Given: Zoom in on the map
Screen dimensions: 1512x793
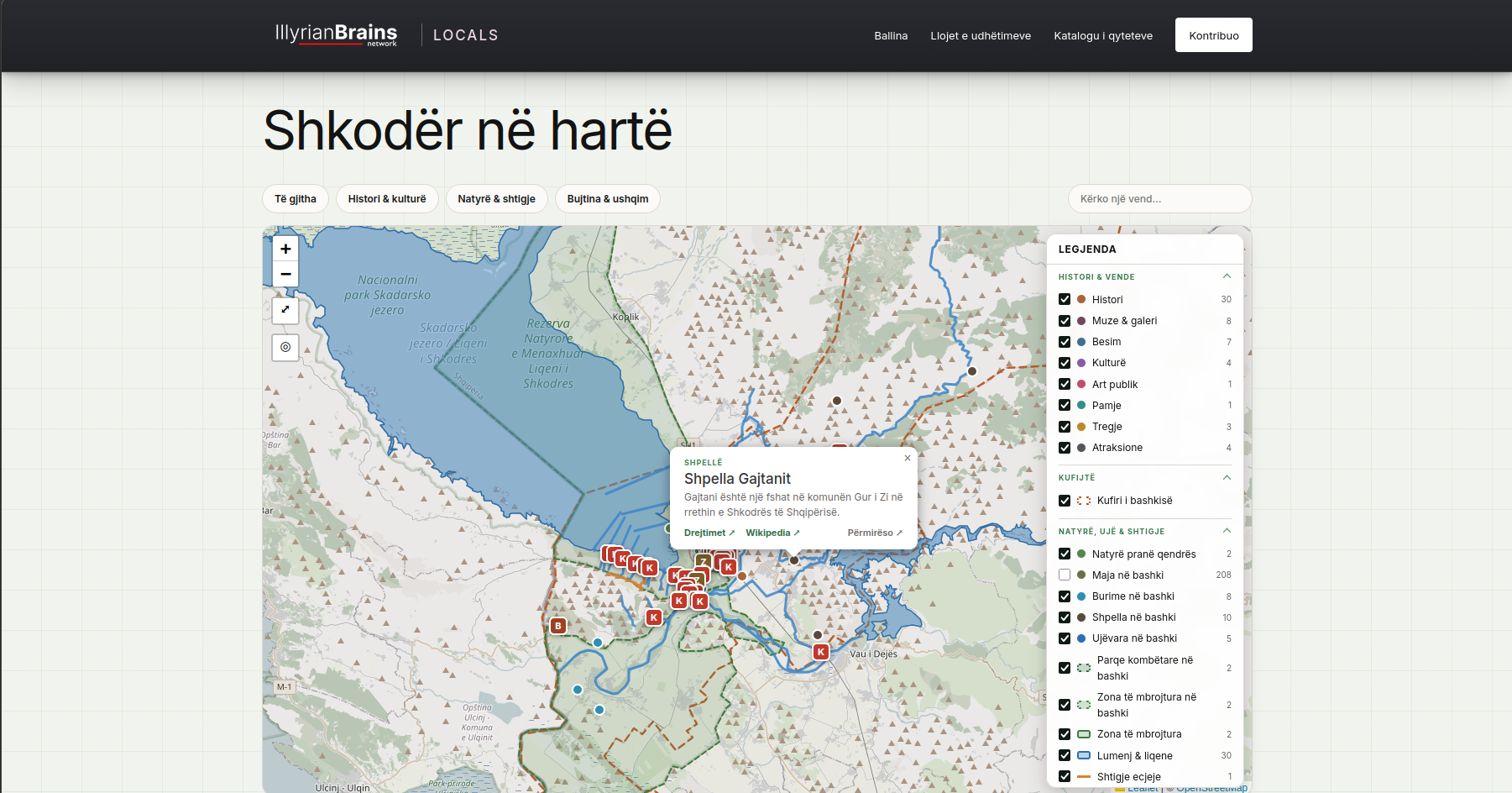Looking at the screenshot, I should point(285,249).
